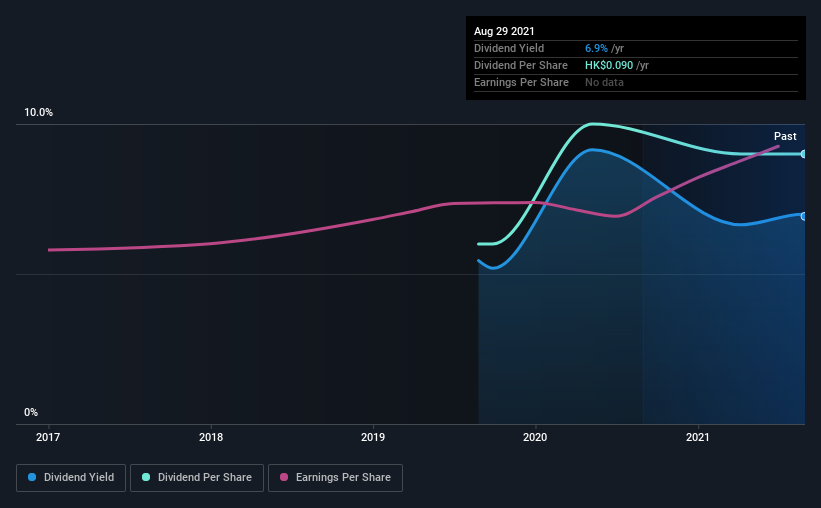Click the teal Dividend Per Share legend dot
The height and width of the screenshot is (508, 821).
[146, 477]
